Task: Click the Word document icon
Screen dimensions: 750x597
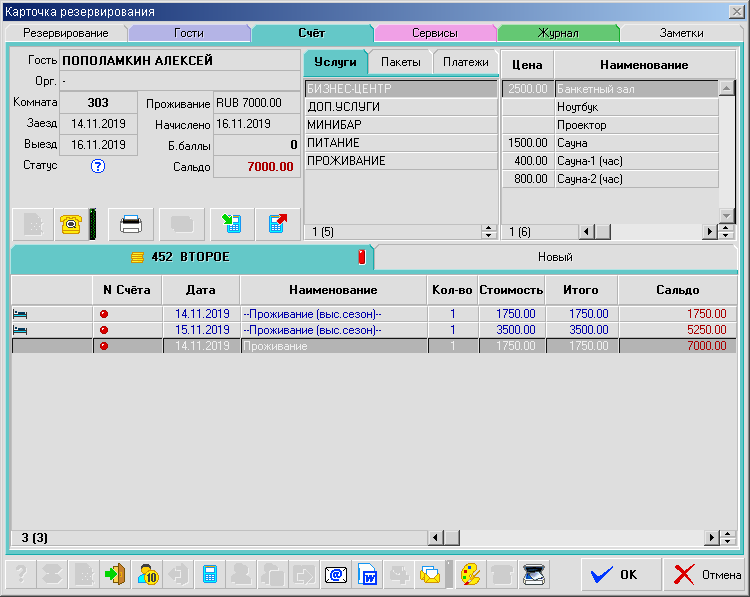Action: 368,575
